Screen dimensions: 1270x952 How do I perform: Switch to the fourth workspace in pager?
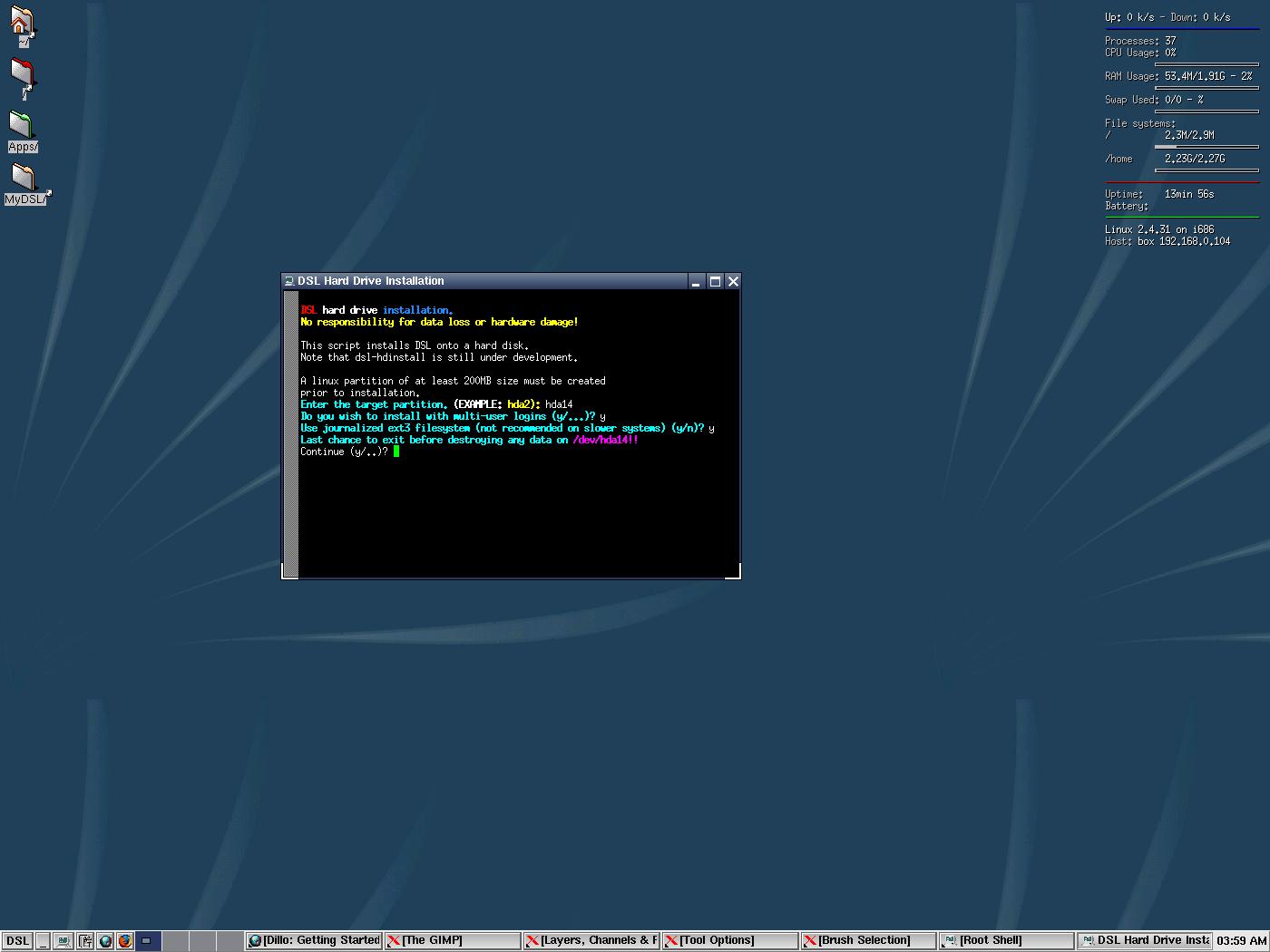click(230, 941)
